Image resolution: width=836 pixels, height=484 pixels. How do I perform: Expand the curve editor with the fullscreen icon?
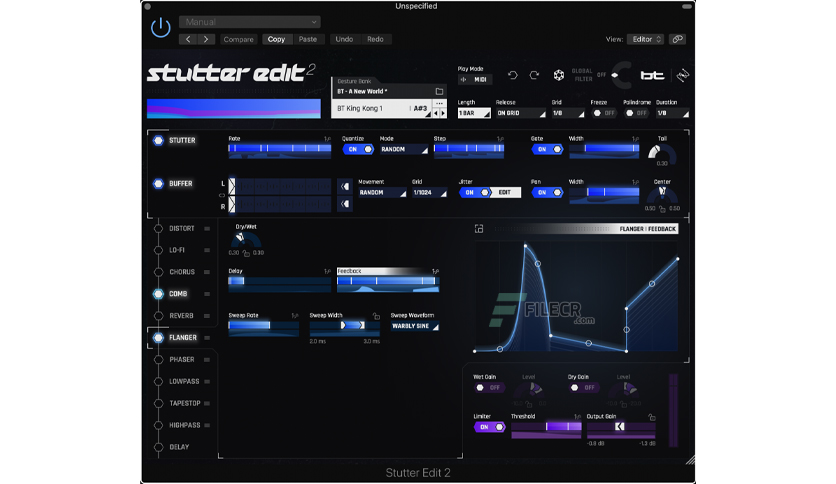pyautogui.click(x=479, y=229)
